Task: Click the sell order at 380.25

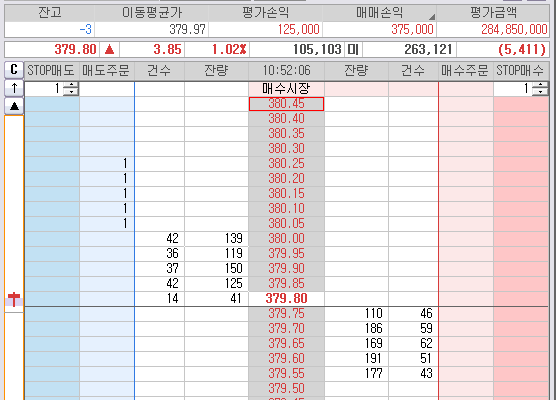Action: pos(107,164)
